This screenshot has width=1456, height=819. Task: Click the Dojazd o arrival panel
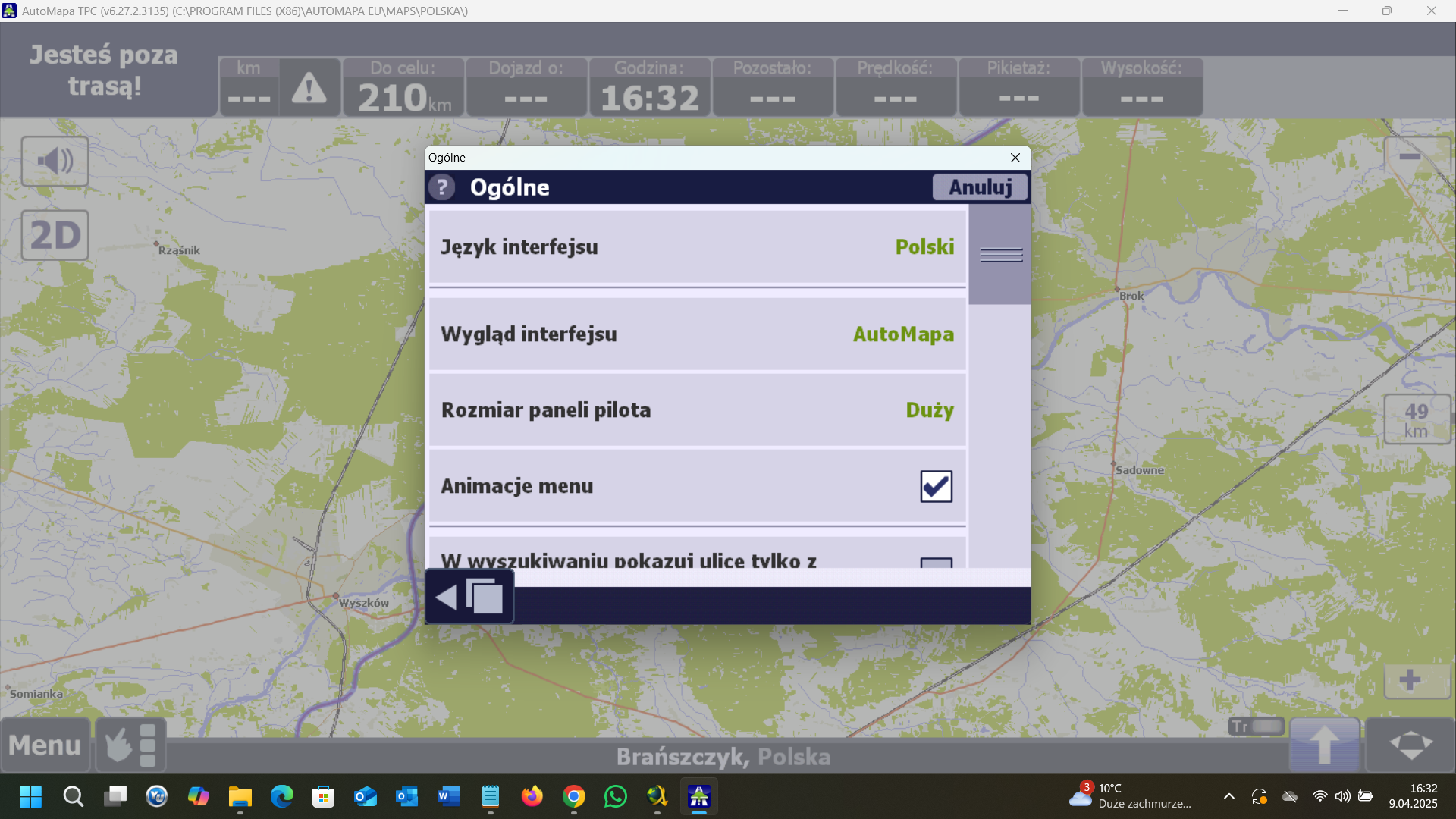pyautogui.click(x=526, y=87)
